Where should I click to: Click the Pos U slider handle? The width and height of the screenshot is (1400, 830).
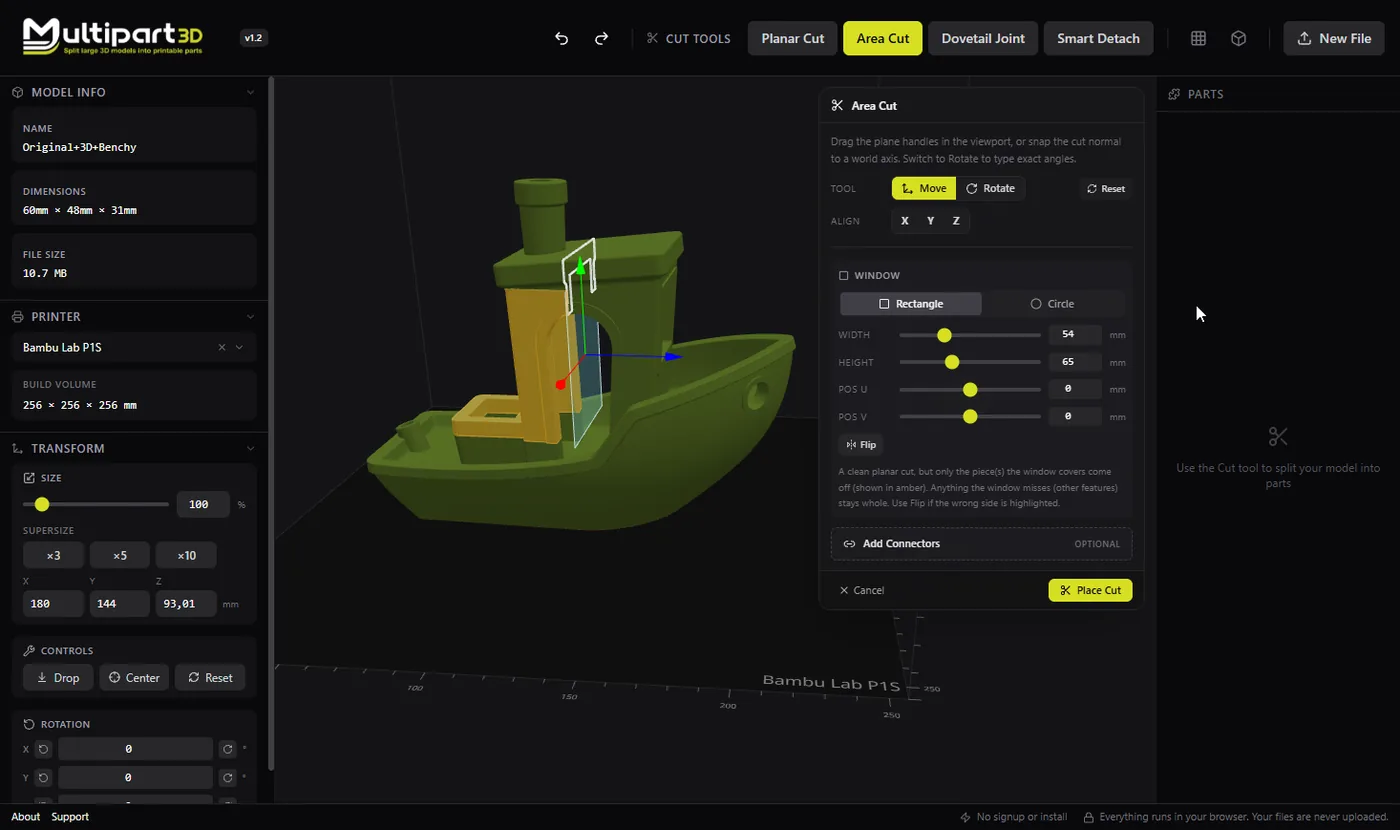970,389
